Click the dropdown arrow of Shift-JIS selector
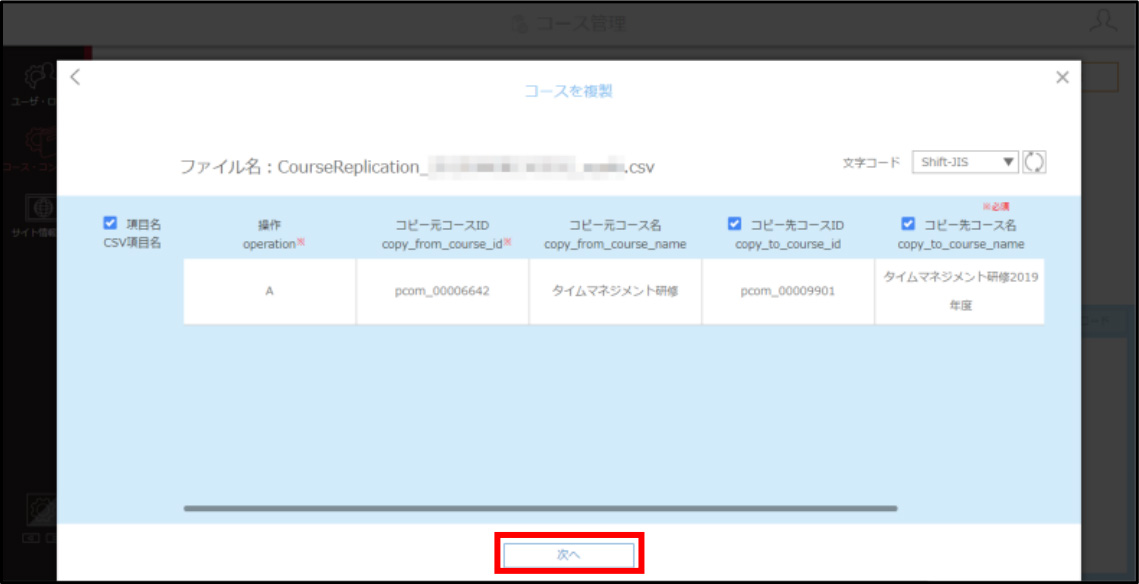 (x=1008, y=162)
